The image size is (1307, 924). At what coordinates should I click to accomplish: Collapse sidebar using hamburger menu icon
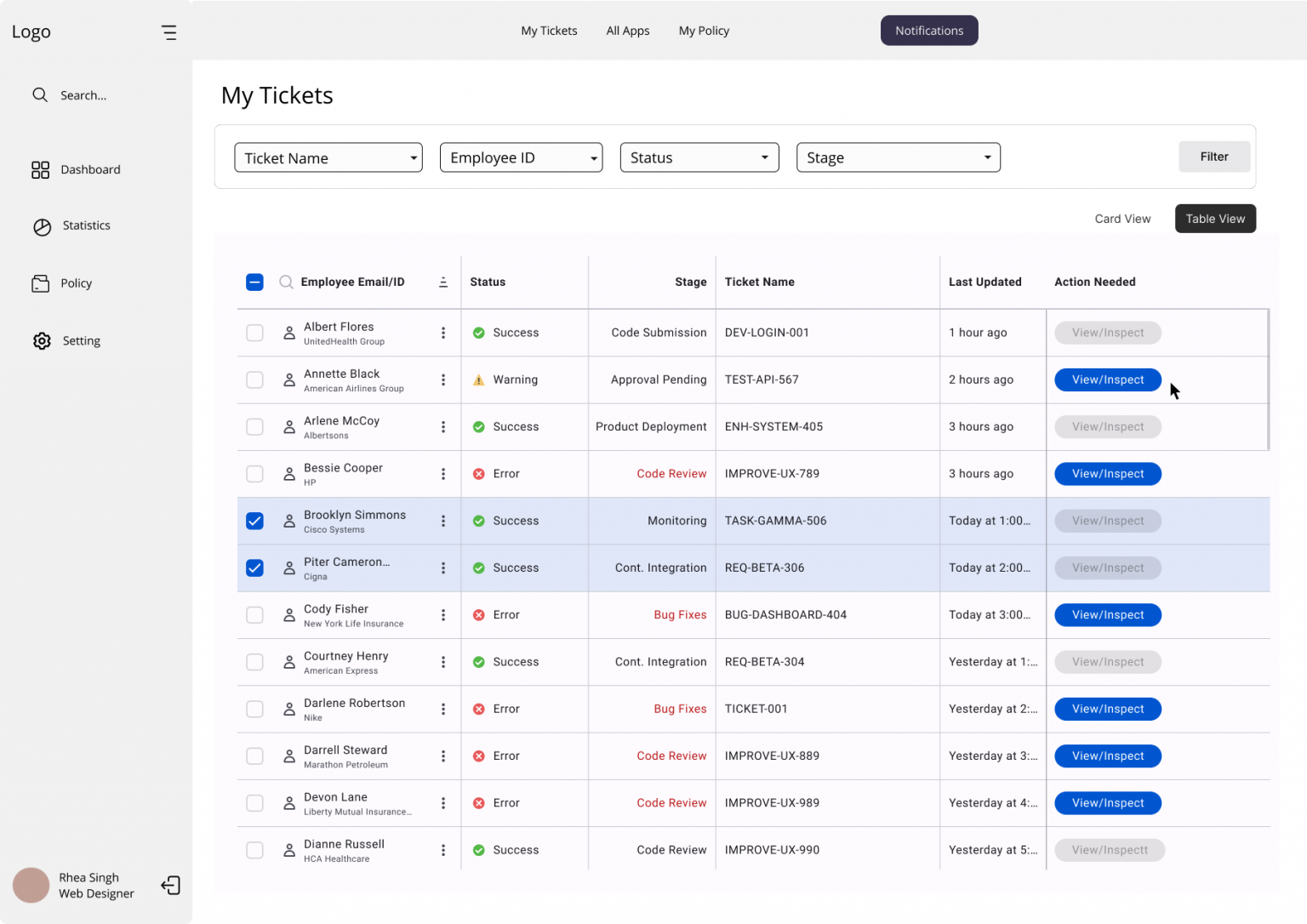pyautogui.click(x=169, y=32)
